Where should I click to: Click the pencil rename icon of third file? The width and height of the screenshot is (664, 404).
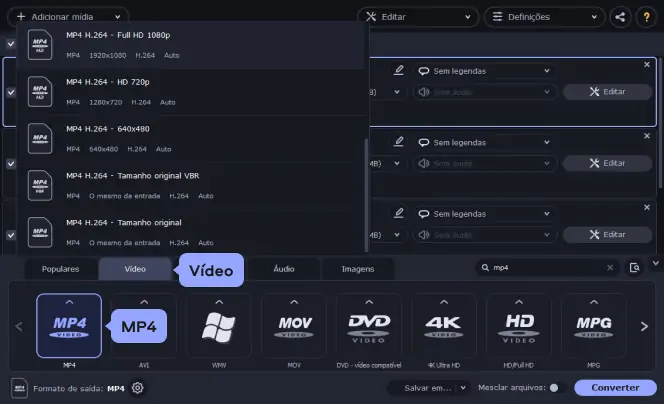tap(398, 213)
